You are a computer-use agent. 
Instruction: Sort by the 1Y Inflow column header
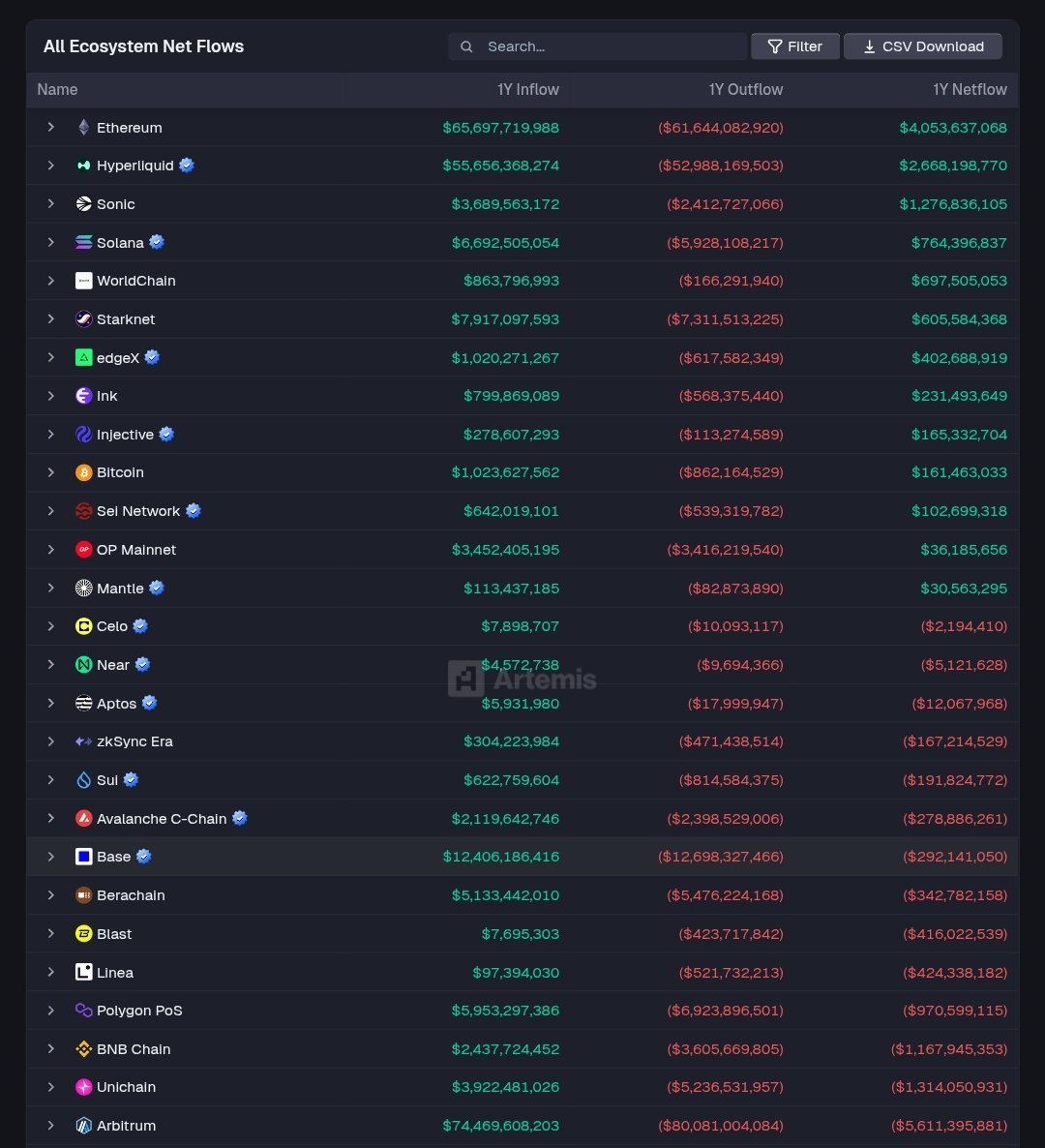pyautogui.click(x=528, y=89)
